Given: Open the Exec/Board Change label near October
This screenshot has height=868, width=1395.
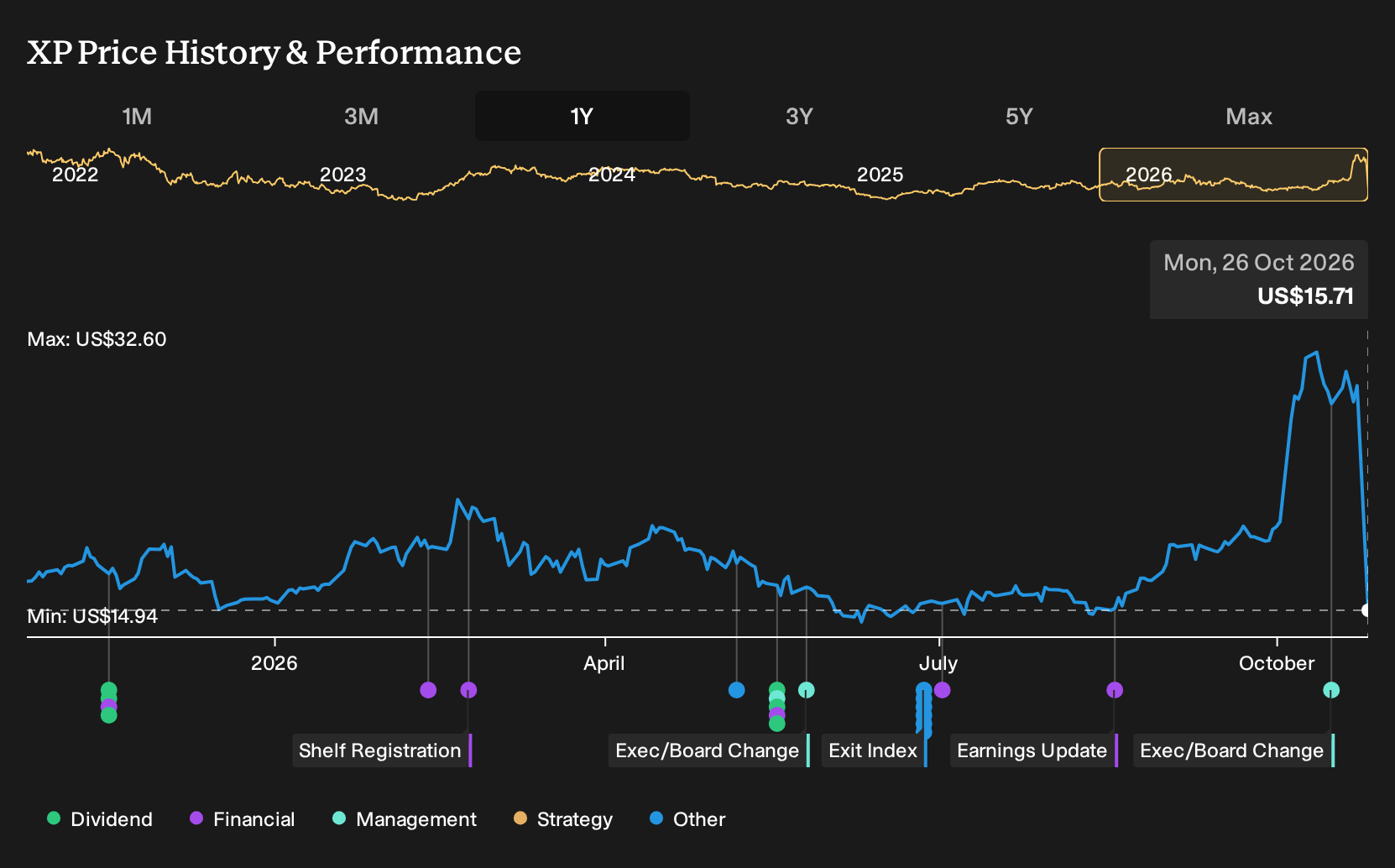Looking at the screenshot, I should (1234, 750).
